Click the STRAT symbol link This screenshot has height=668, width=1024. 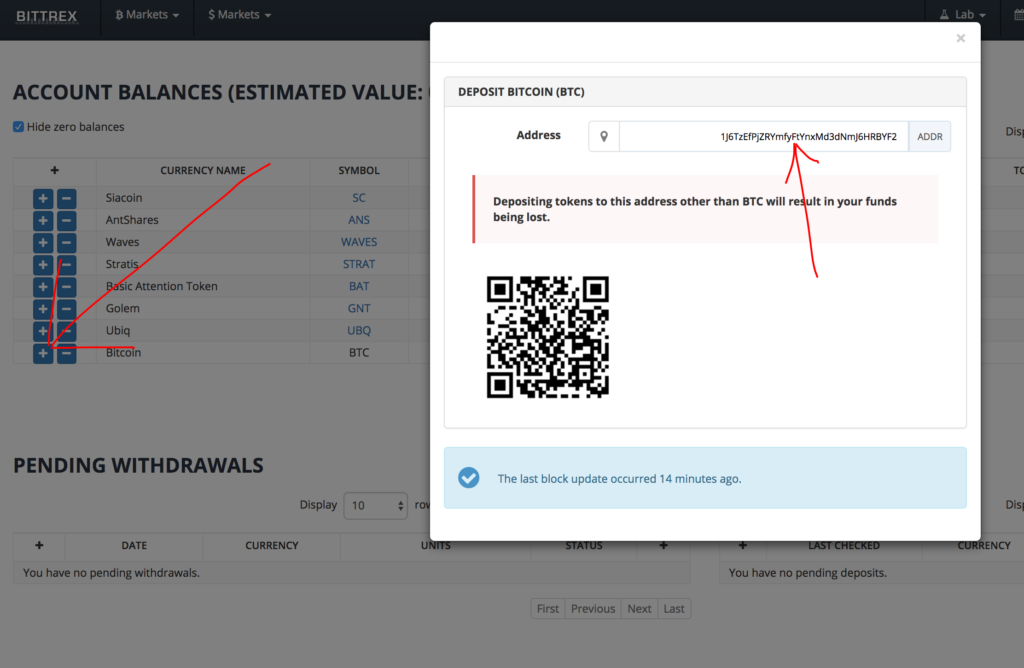(359, 264)
